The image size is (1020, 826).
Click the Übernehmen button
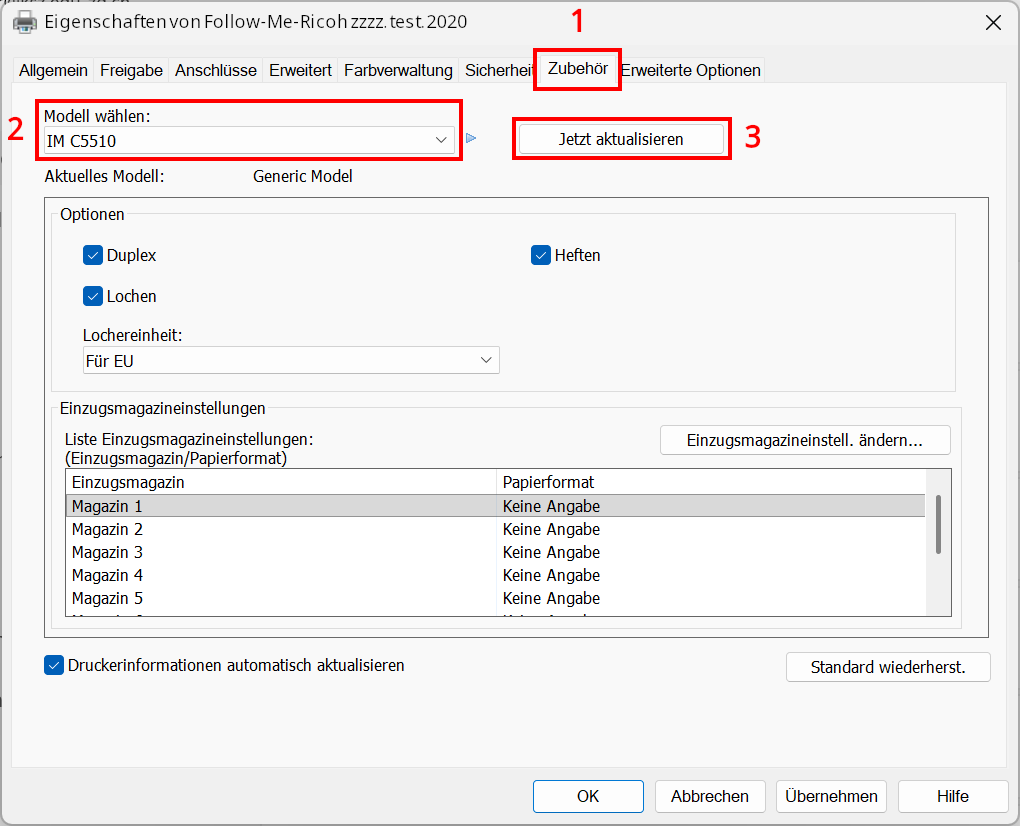coord(831,796)
